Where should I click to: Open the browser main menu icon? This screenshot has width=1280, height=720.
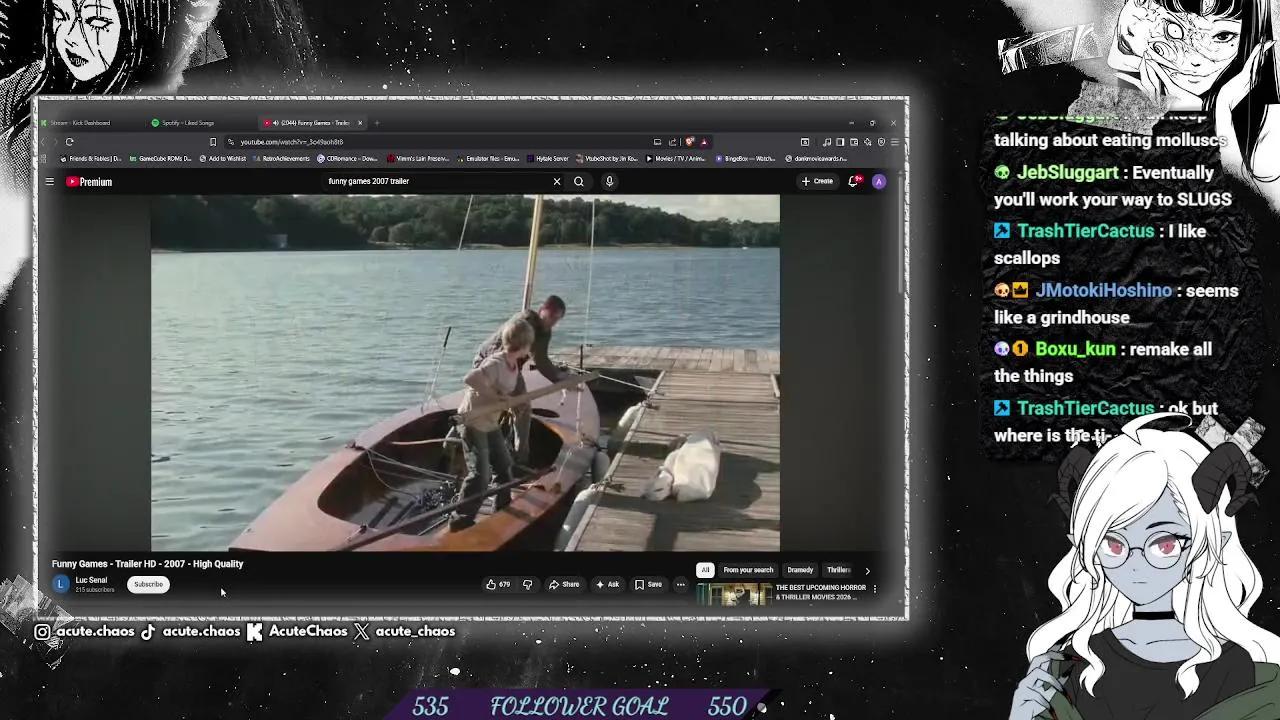[x=895, y=142]
